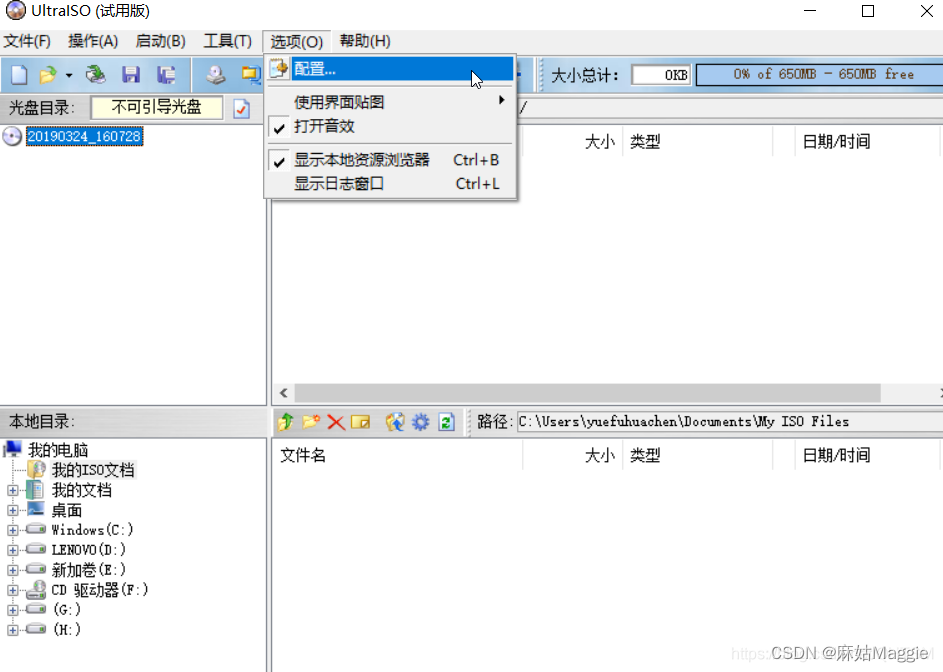Screen dimensions: 943x672
Task: Click the local New folder icon
Action: click(311, 422)
